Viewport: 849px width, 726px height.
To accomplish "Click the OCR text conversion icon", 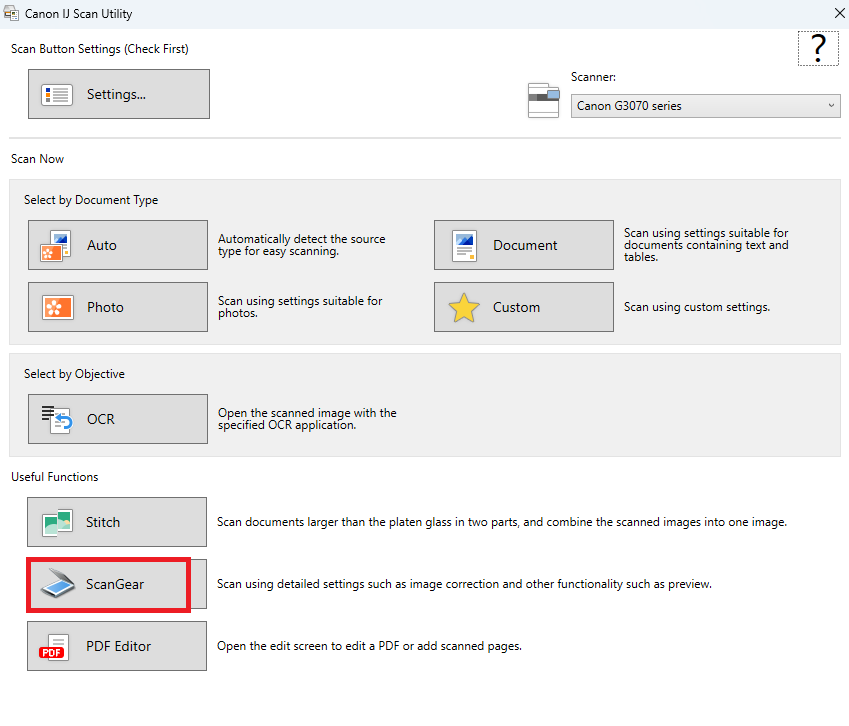I will coord(57,419).
